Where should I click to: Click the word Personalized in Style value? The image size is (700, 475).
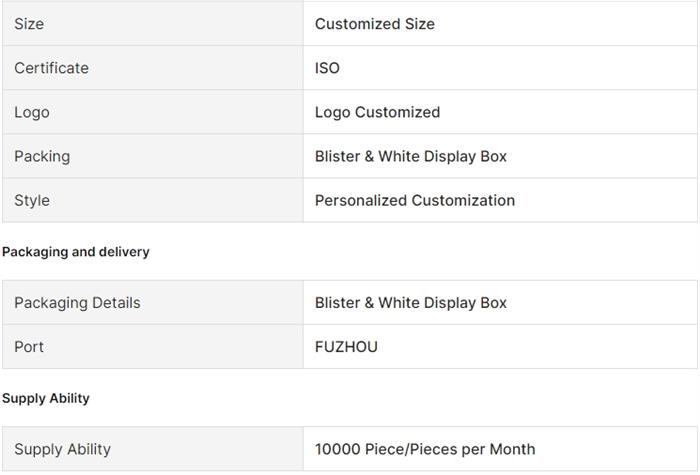361,200
